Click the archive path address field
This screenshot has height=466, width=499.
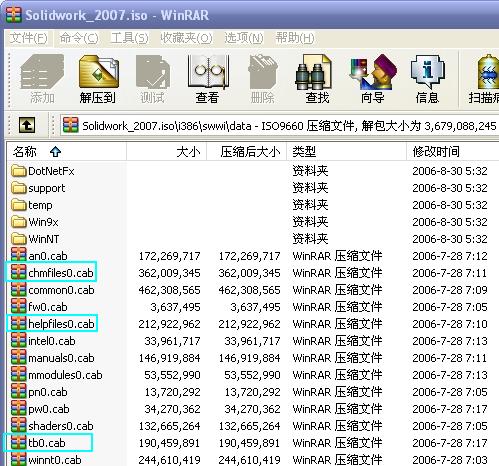[280, 126]
